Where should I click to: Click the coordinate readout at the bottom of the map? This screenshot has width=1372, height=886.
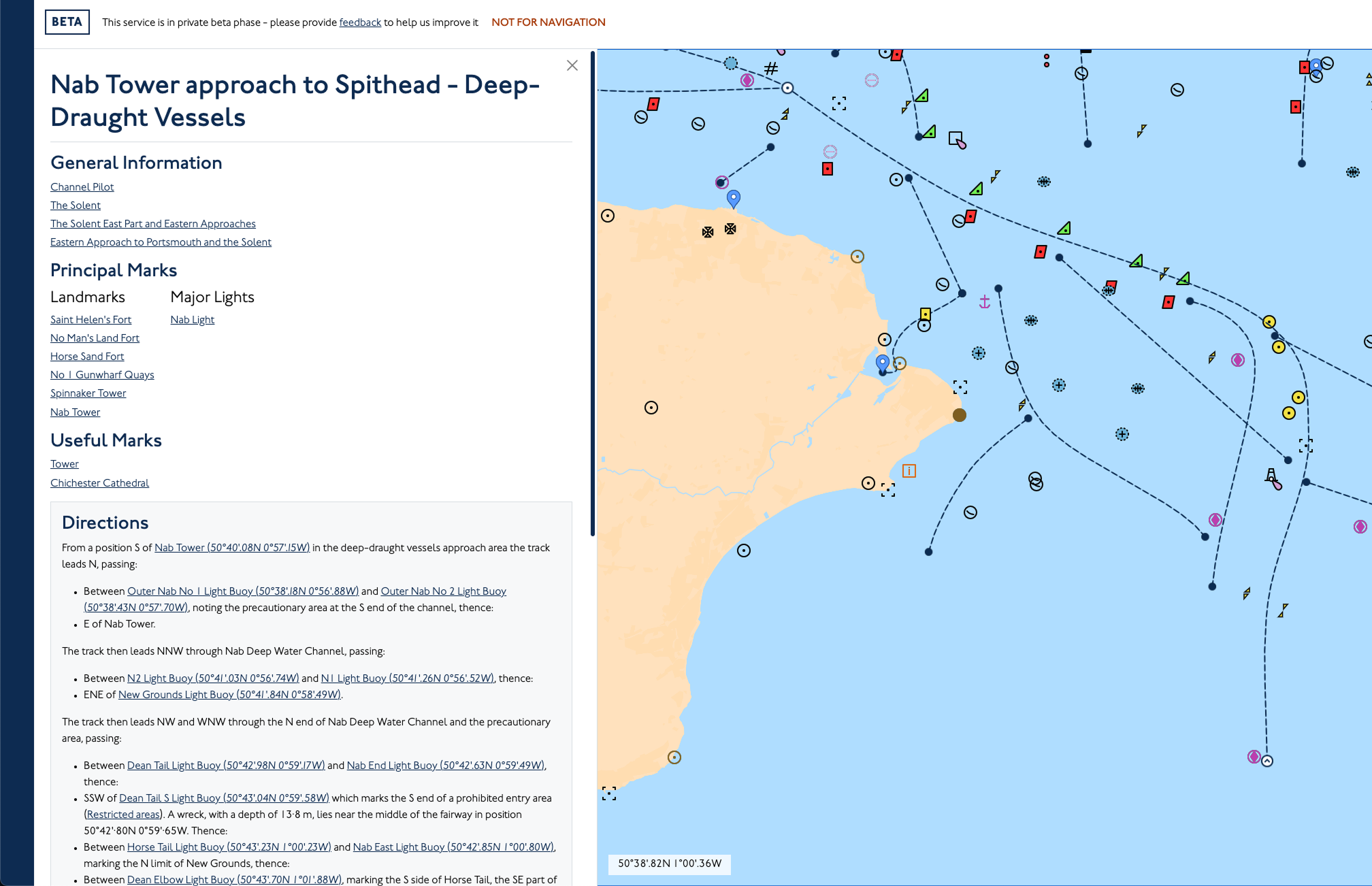[x=669, y=863]
